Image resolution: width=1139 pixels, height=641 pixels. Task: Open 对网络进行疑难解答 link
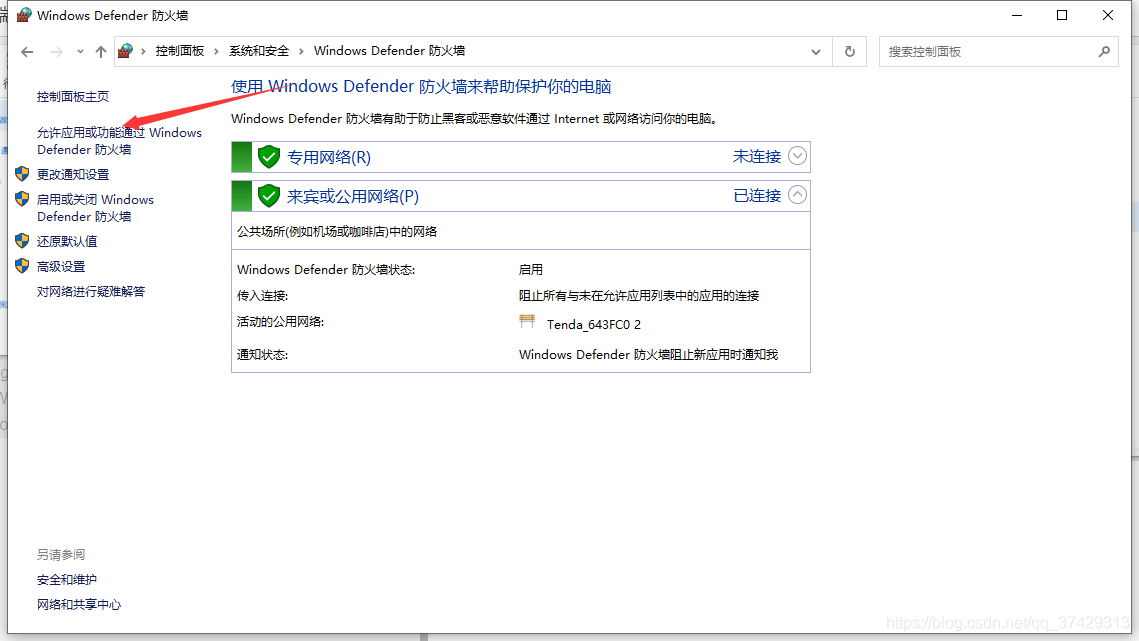pyautogui.click(x=91, y=291)
